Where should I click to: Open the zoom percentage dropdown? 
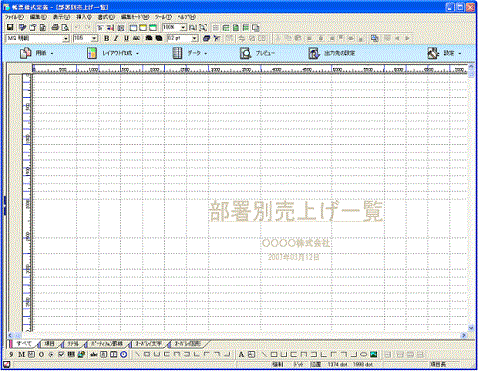[x=183, y=27]
